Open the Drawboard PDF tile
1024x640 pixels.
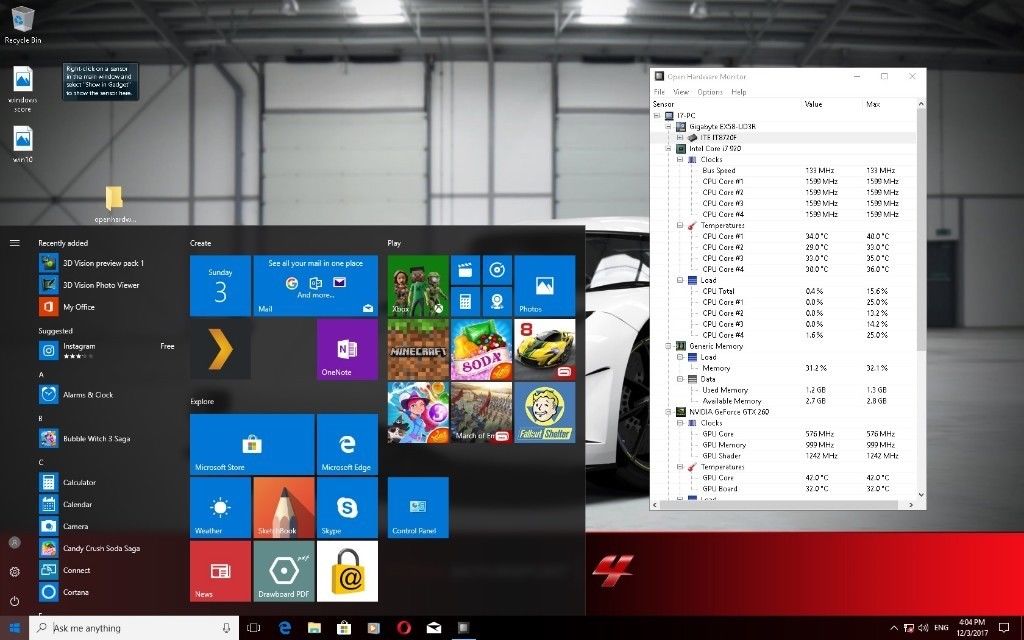283,571
